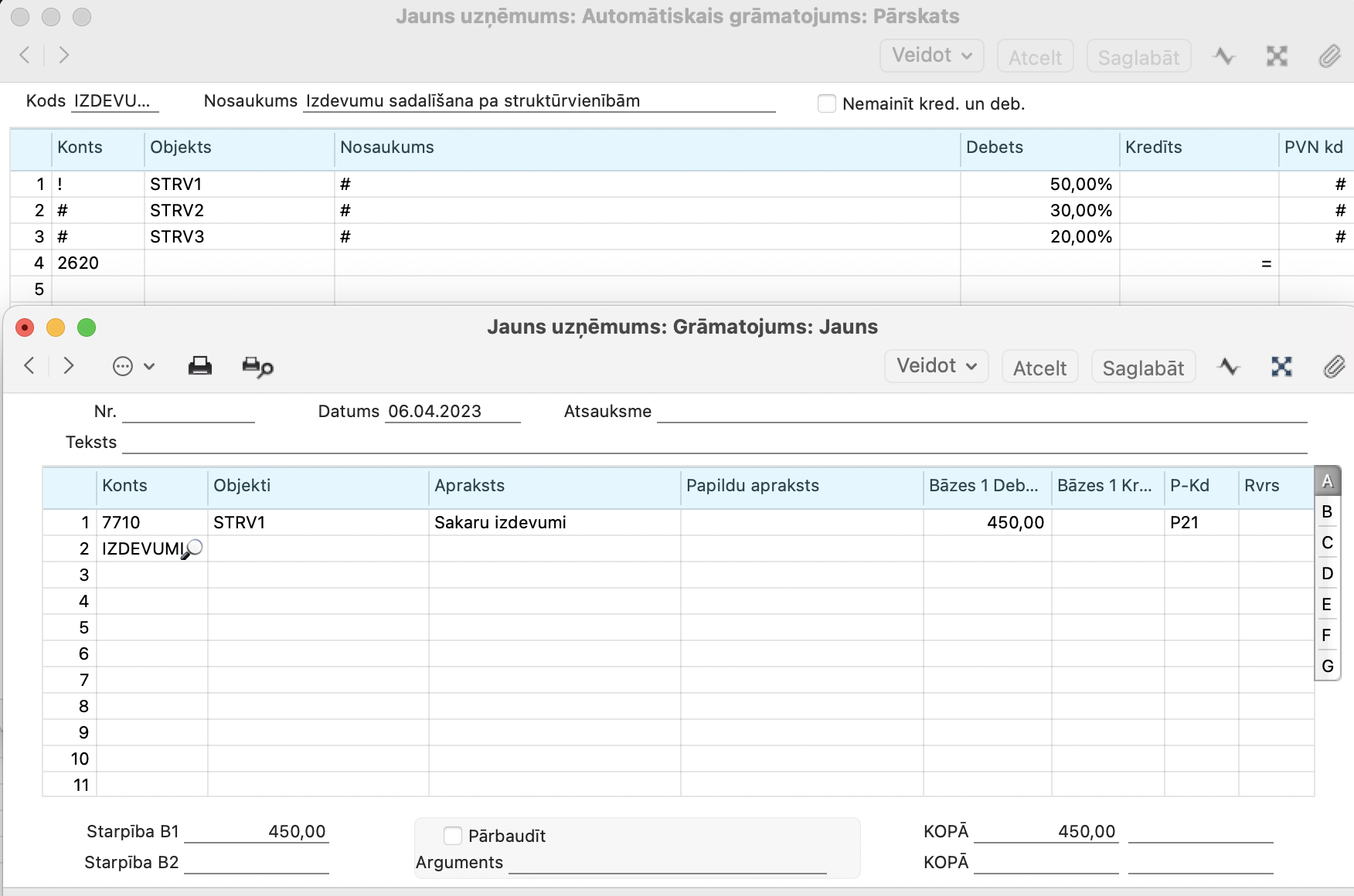Image resolution: width=1354 pixels, height=896 pixels.
Task: Go to previous record in Grāmatojums window
Action: [29, 366]
